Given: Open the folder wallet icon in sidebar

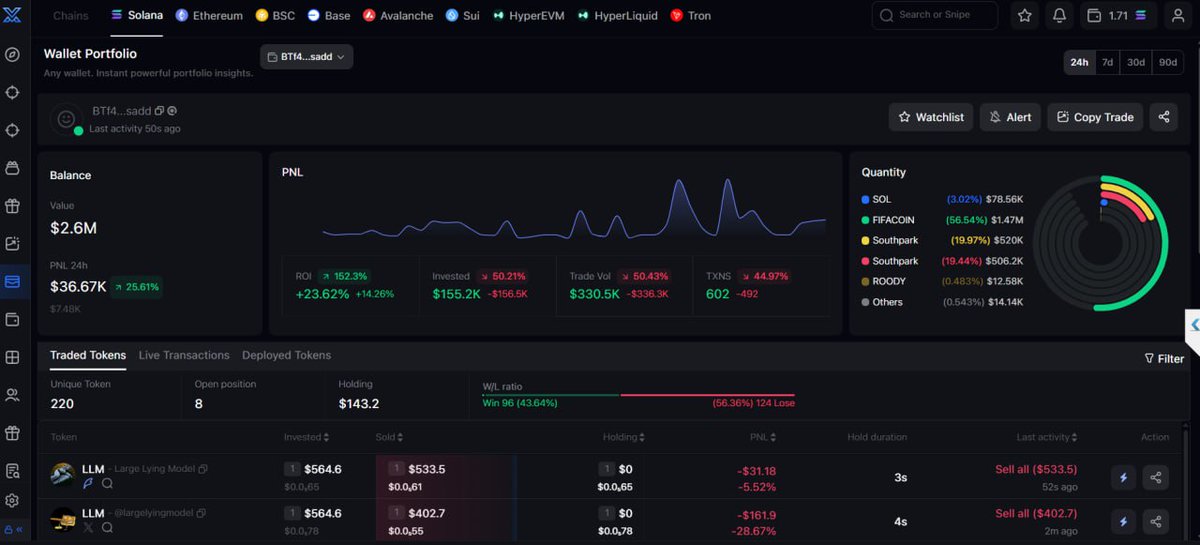Looking at the screenshot, I should pos(13,319).
